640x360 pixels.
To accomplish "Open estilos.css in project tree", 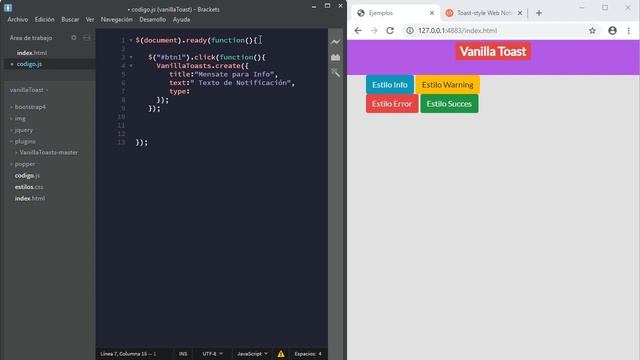I will point(29,187).
